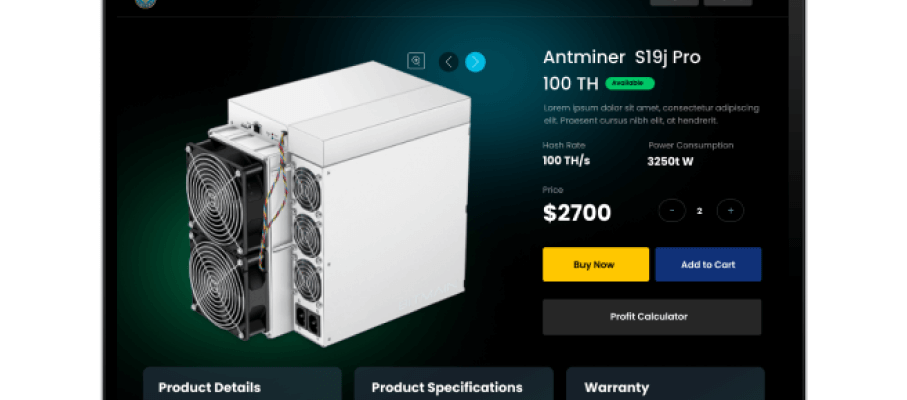
Task: Click the Antminer product image
Action: 328,203
